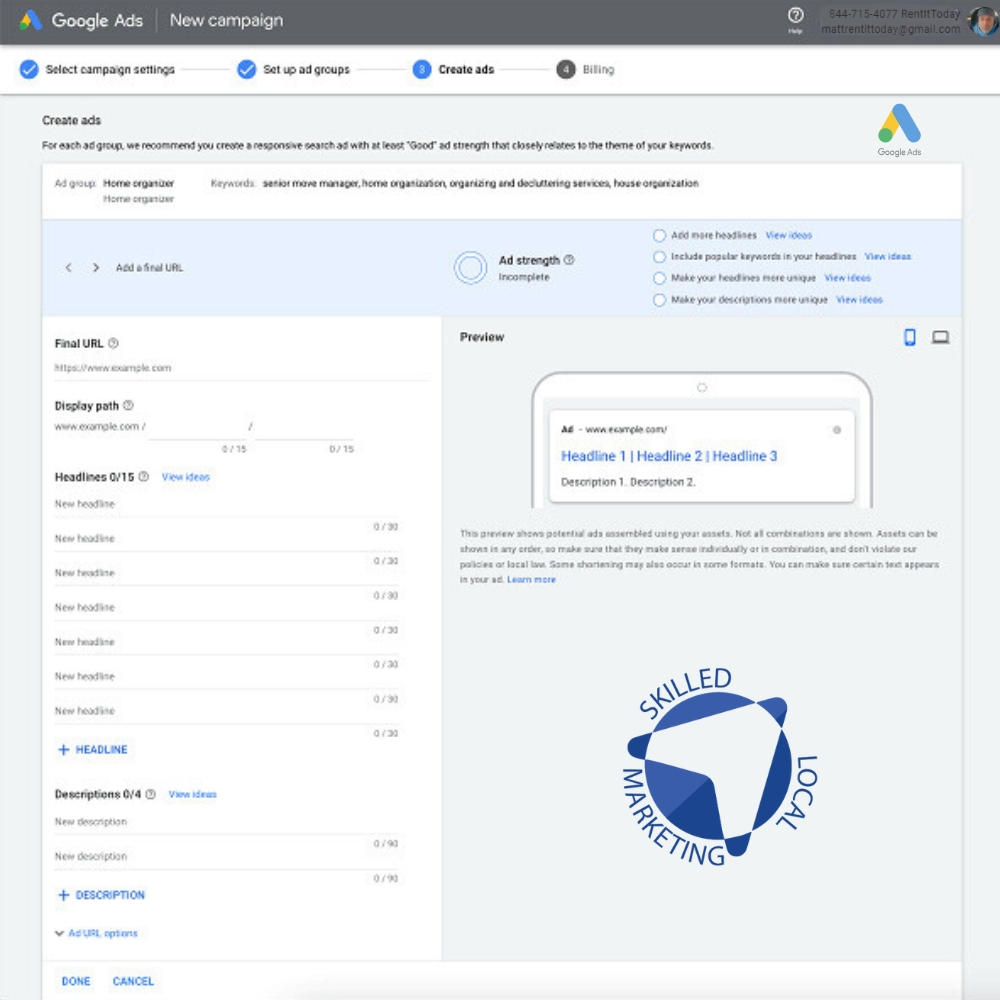Click View ideas next to Headlines 0/15
The width and height of the screenshot is (1000, 1000).
click(x=186, y=477)
